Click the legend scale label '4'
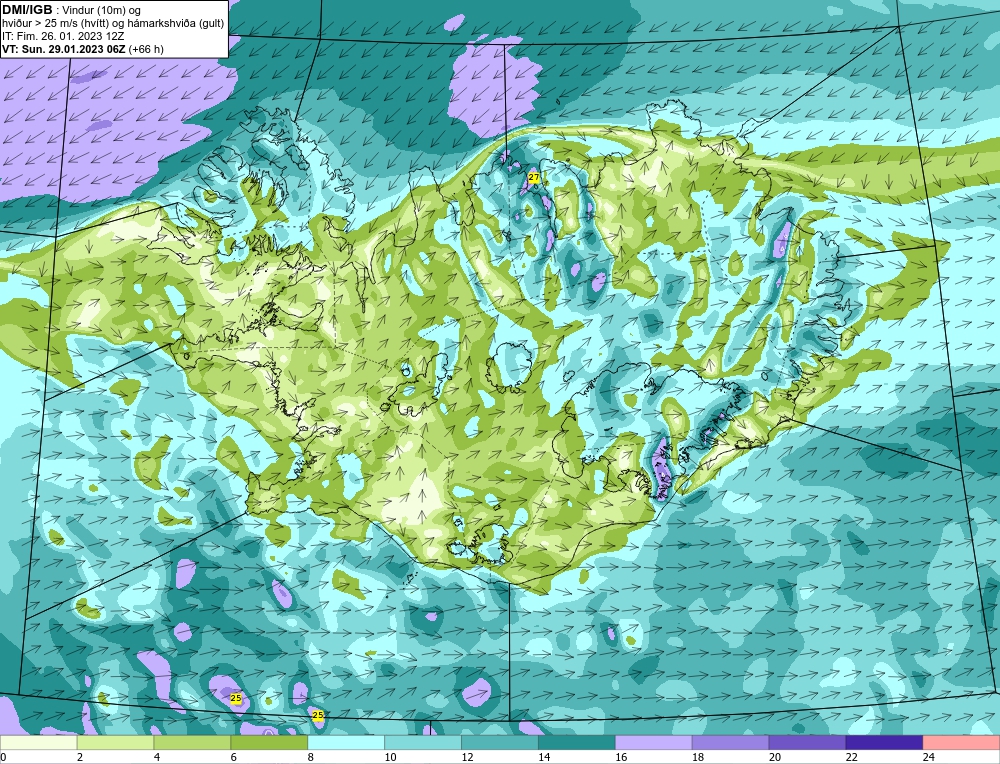The height and width of the screenshot is (764, 1000). coord(157,758)
